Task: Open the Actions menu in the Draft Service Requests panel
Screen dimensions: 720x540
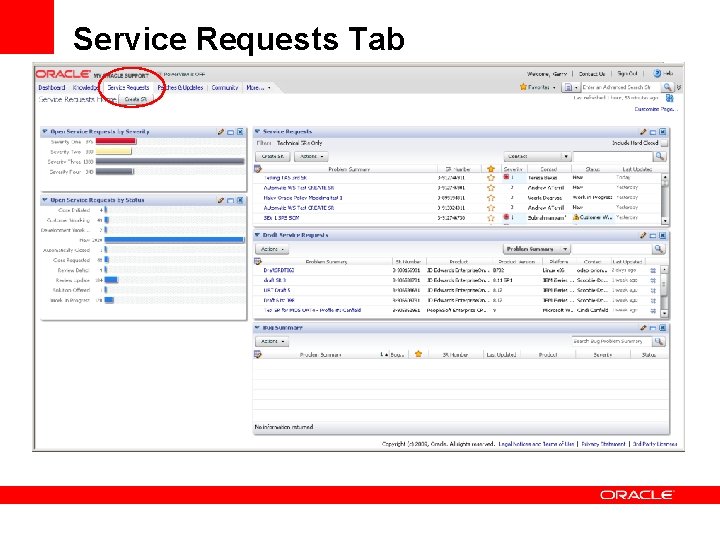Action: [x=272, y=249]
